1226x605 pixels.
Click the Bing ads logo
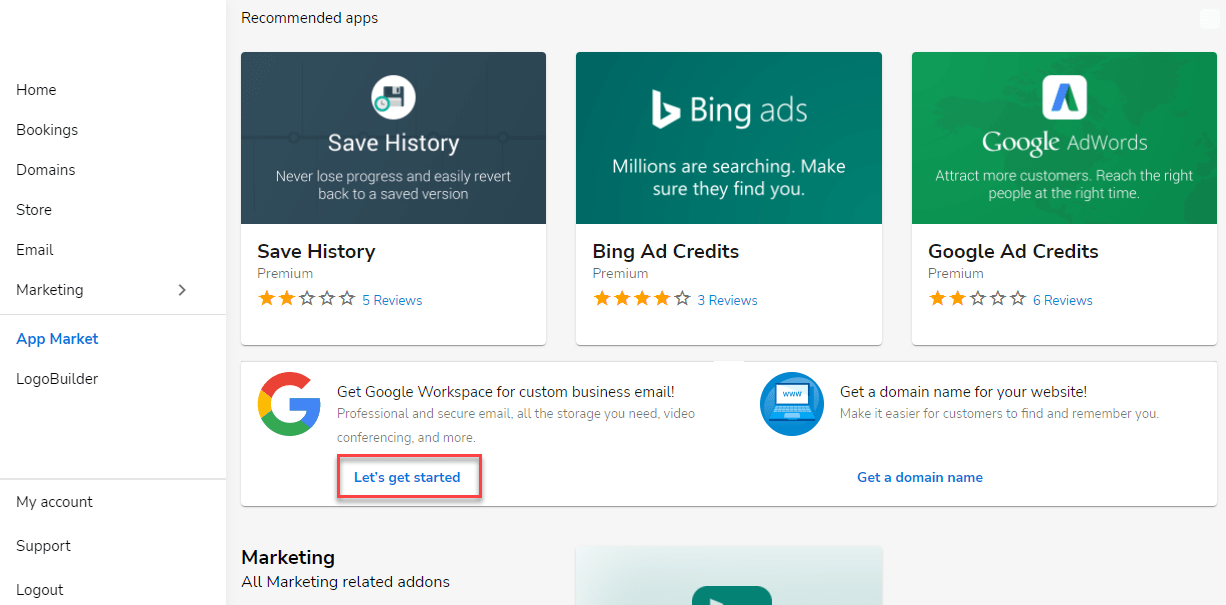(729, 109)
